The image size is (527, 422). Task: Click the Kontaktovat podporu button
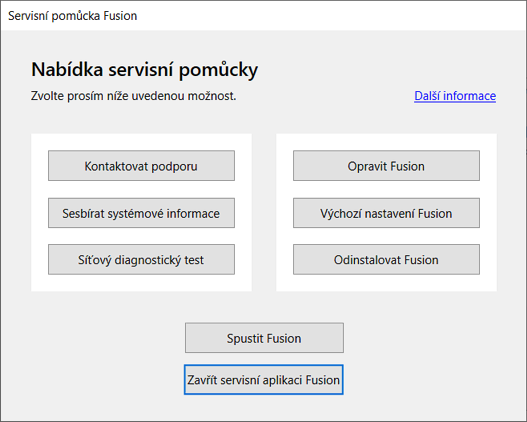click(141, 166)
